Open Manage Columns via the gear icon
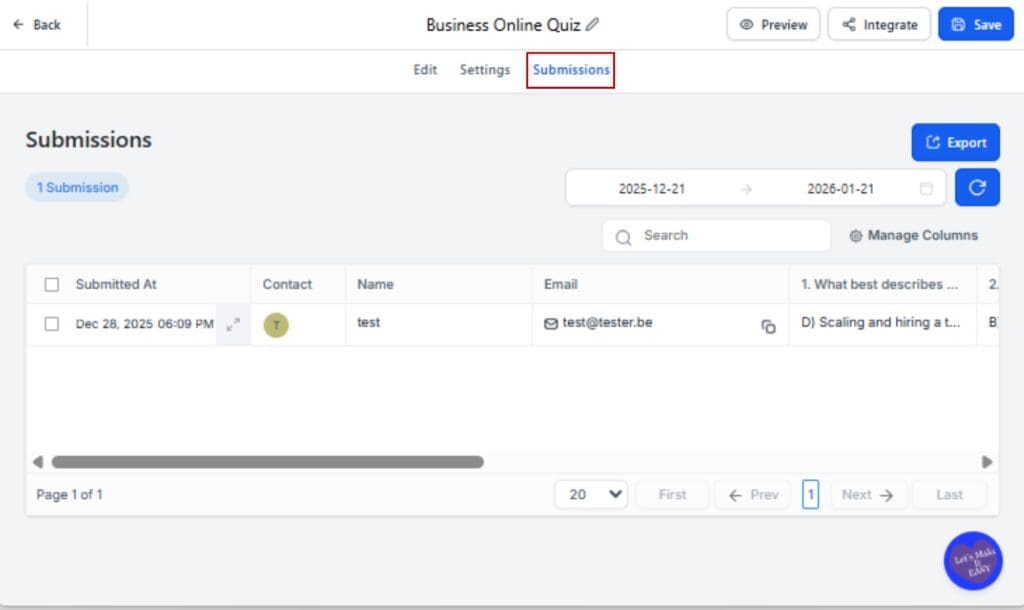Image resolution: width=1024 pixels, height=610 pixels. (x=857, y=235)
